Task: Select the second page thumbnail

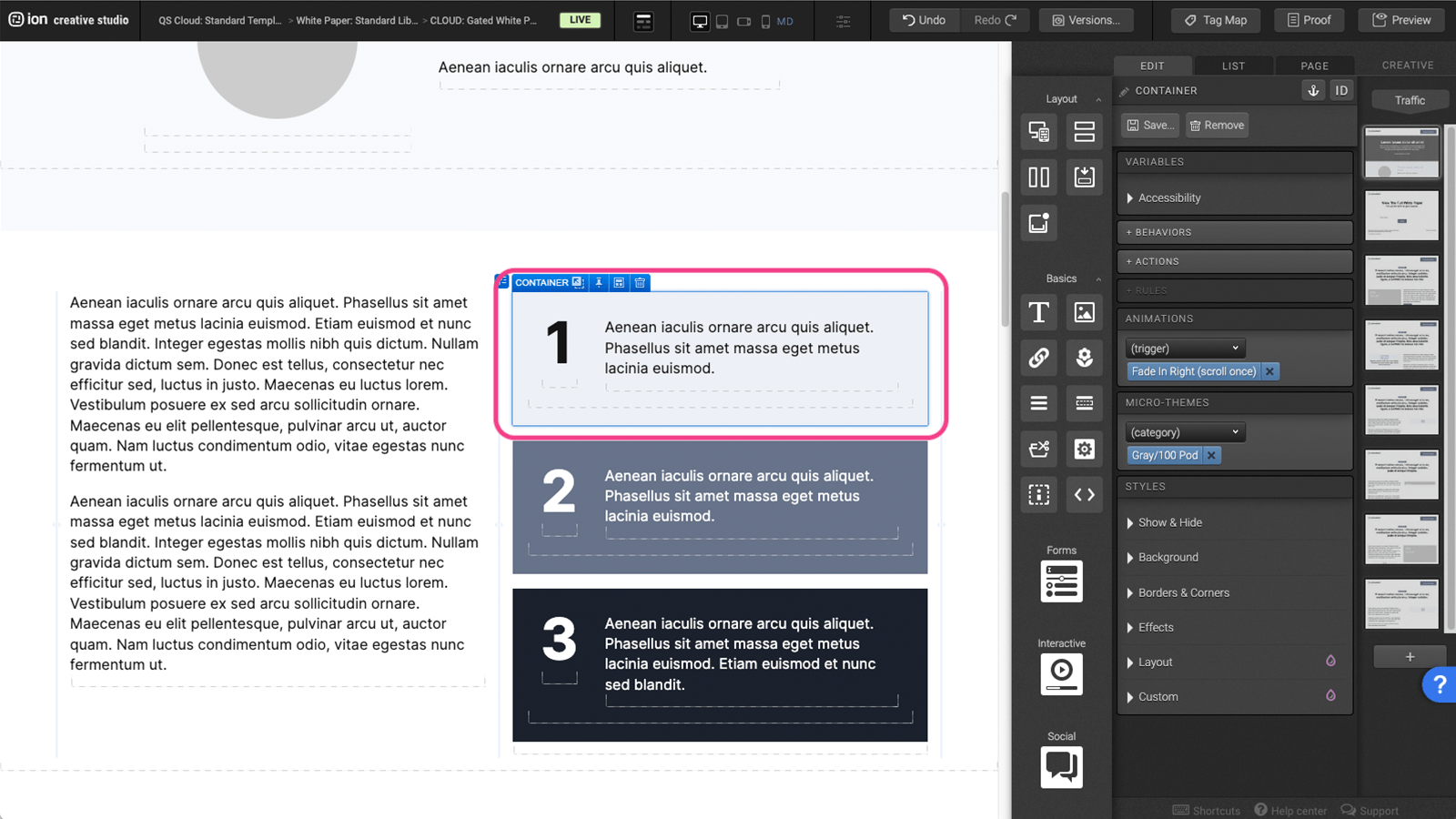Action: [1401, 216]
